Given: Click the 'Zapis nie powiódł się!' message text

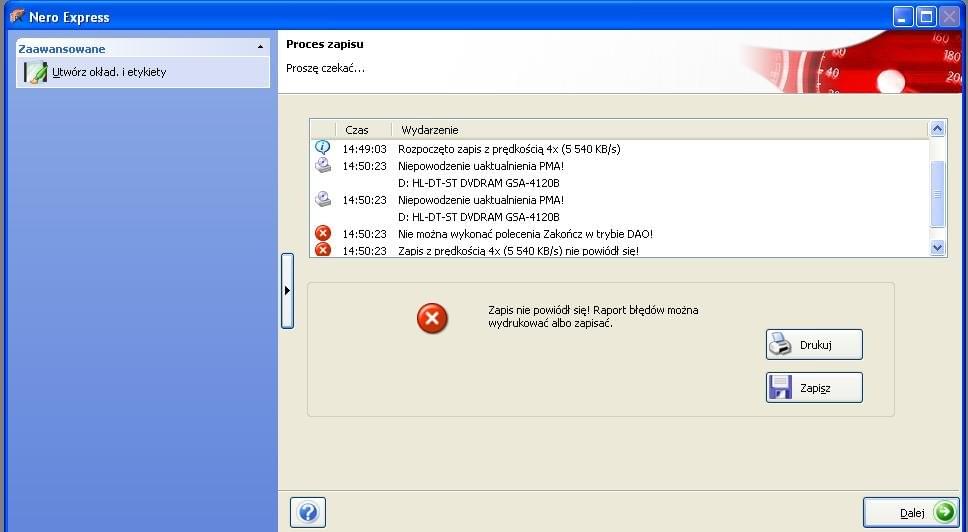Looking at the screenshot, I should pyautogui.click(x=593, y=316).
